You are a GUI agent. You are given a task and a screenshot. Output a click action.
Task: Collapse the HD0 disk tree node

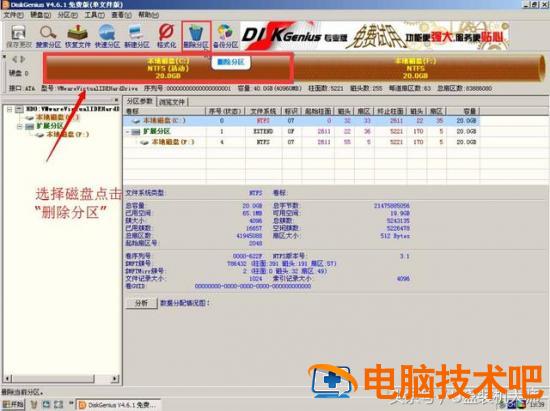pyautogui.click(x=10, y=109)
